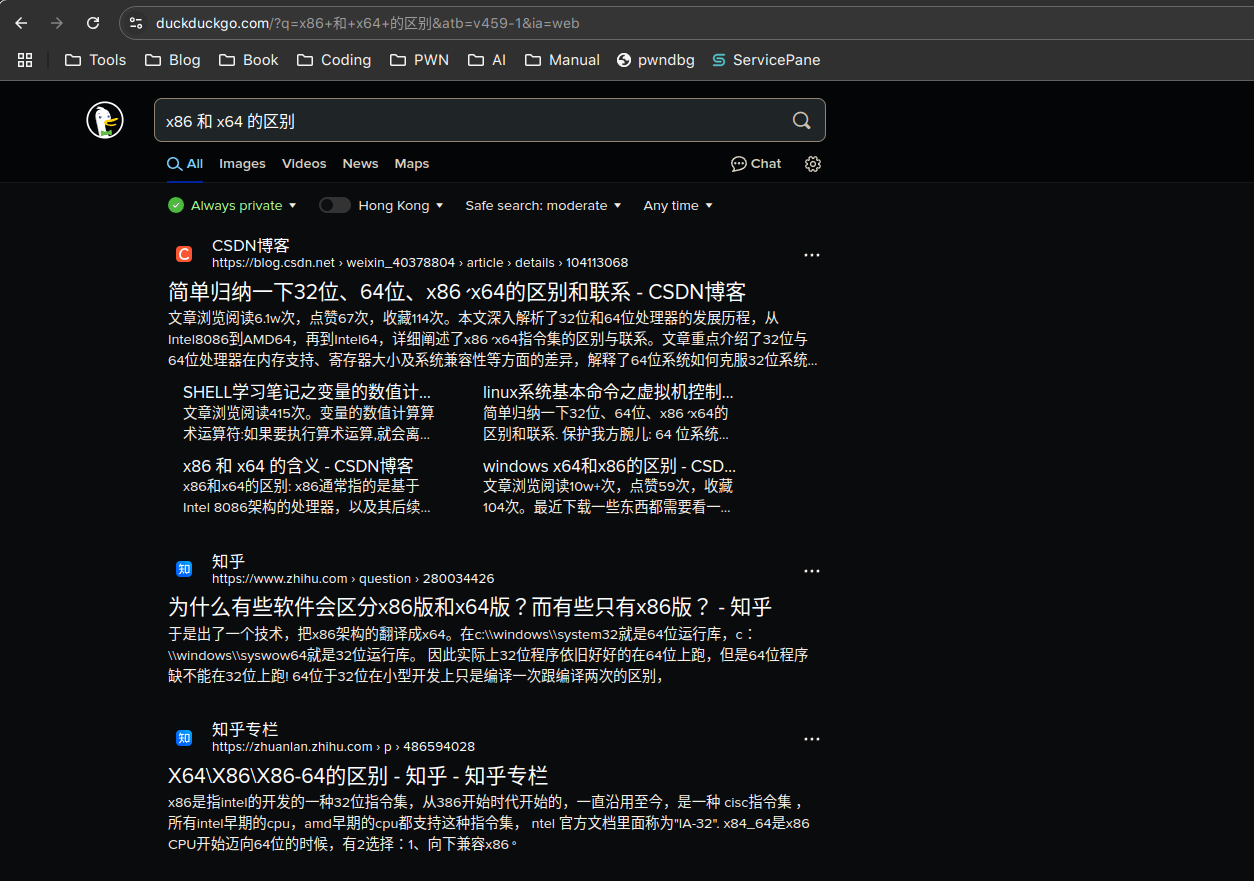Open the Book bookmark folder
This screenshot has width=1254, height=881.
coord(249,60)
